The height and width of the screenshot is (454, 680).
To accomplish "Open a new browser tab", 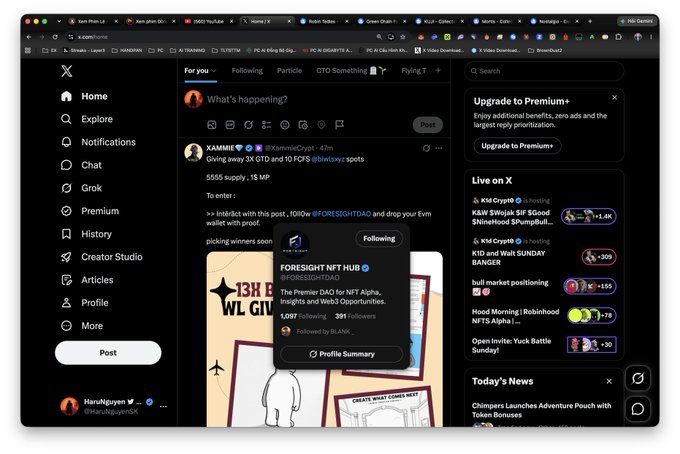I will (590, 21).
